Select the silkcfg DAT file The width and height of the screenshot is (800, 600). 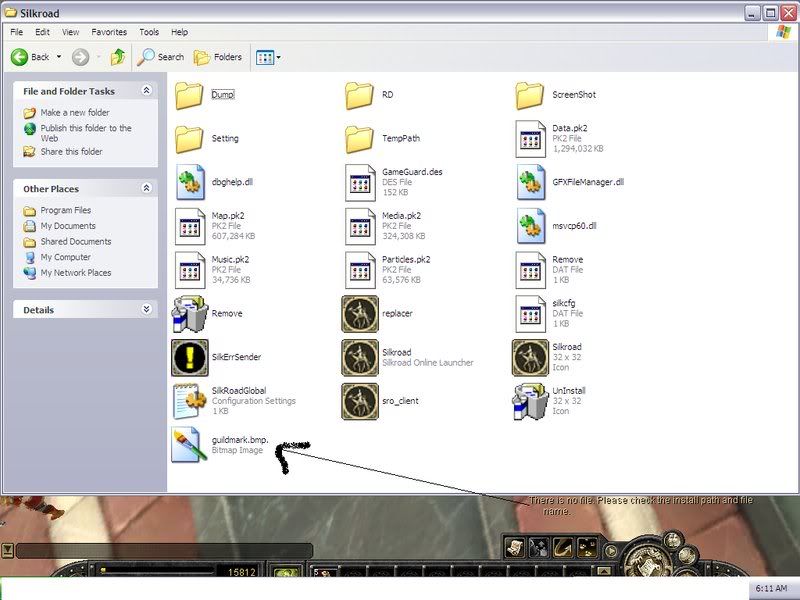point(530,314)
